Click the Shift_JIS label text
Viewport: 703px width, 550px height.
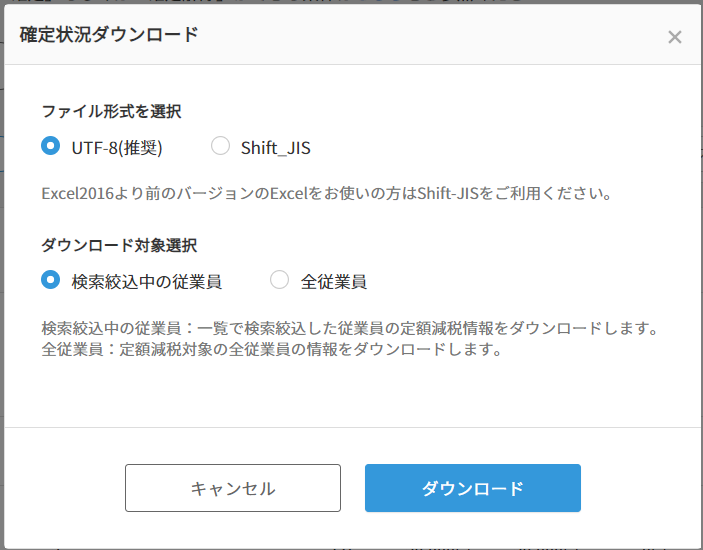coord(275,148)
